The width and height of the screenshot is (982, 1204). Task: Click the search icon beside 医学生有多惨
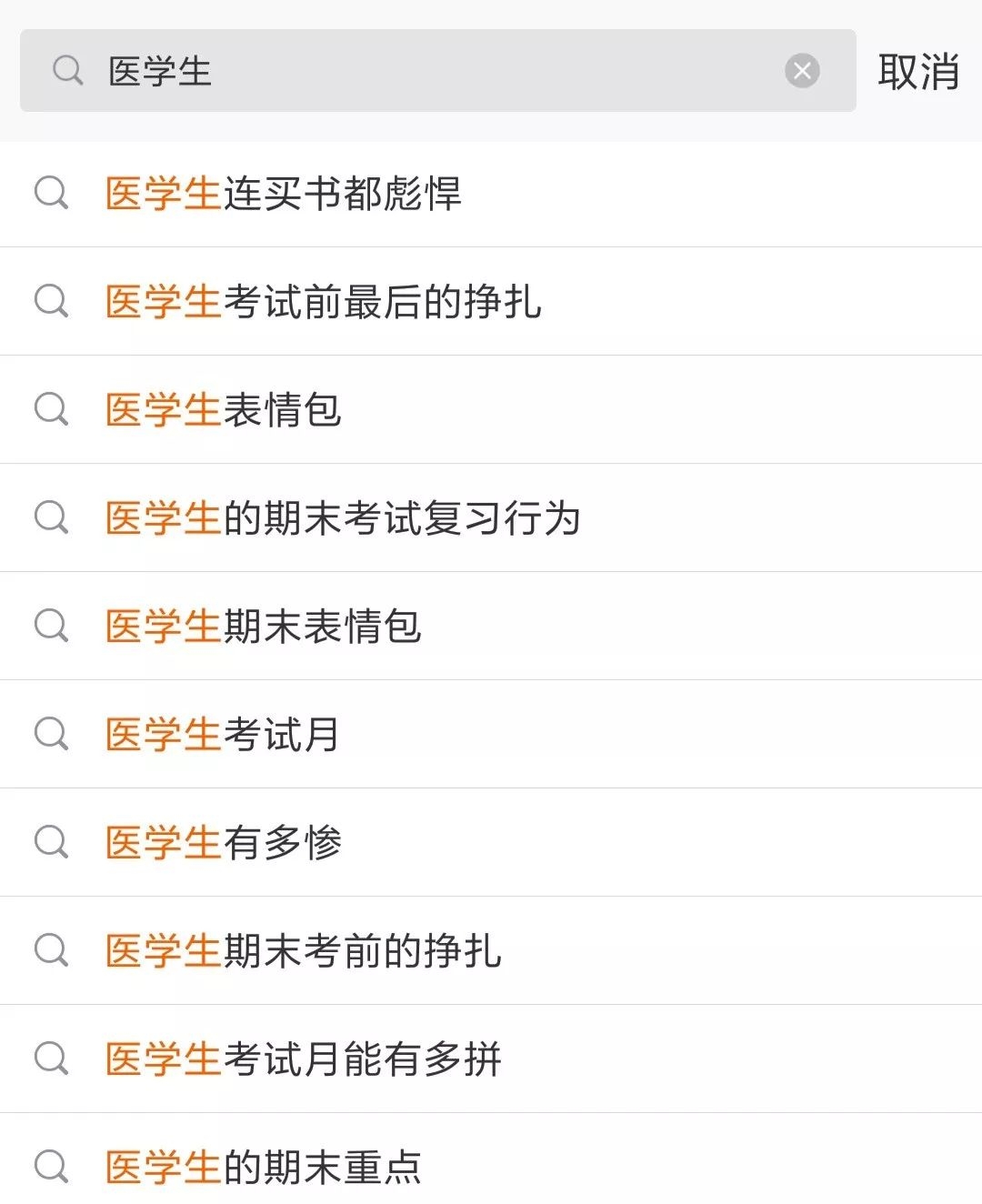click(51, 842)
